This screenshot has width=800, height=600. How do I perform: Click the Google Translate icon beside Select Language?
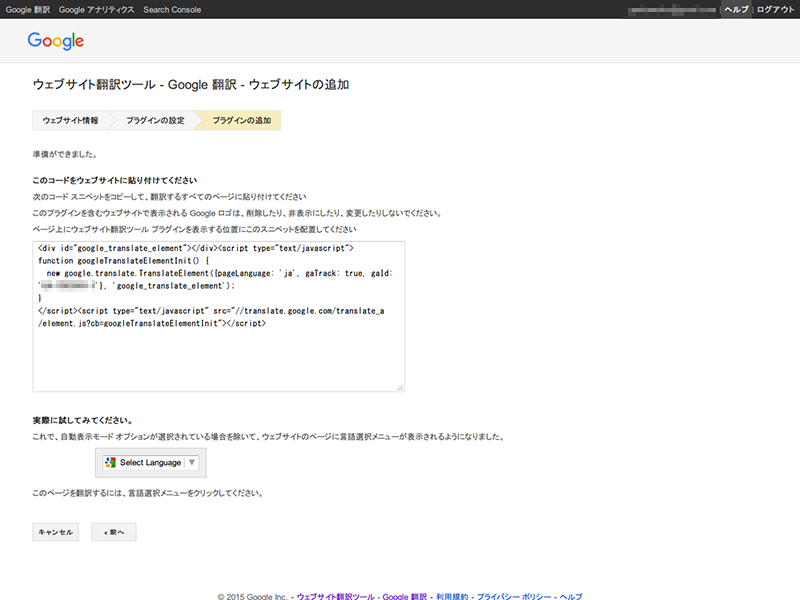coord(110,462)
